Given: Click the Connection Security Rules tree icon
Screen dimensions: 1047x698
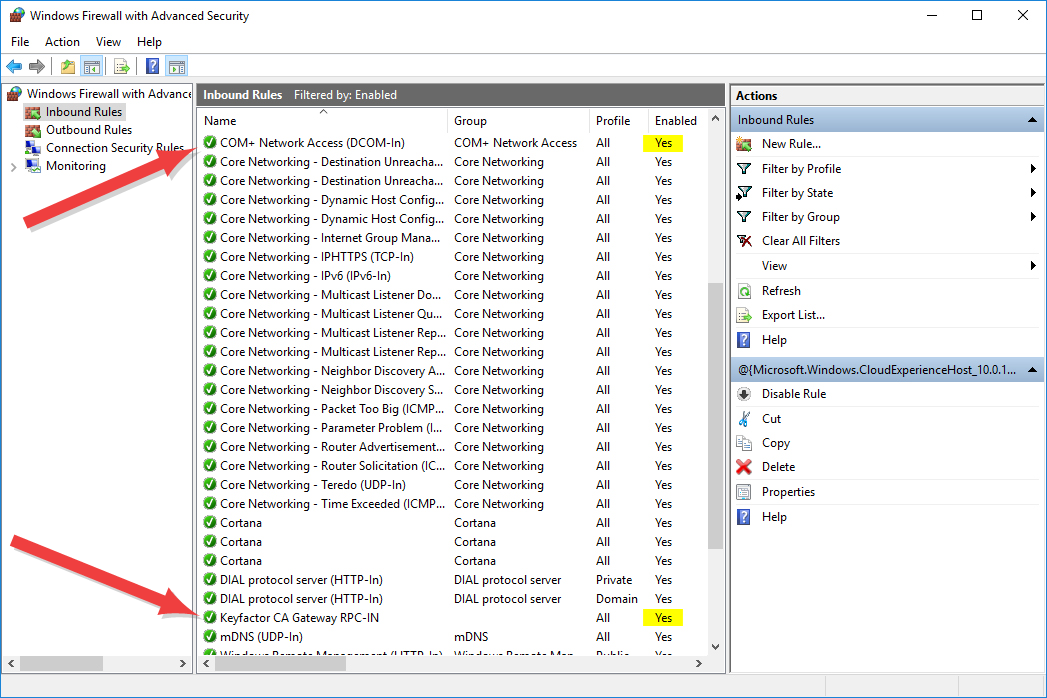Looking at the screenshot, I should (33, 148).
